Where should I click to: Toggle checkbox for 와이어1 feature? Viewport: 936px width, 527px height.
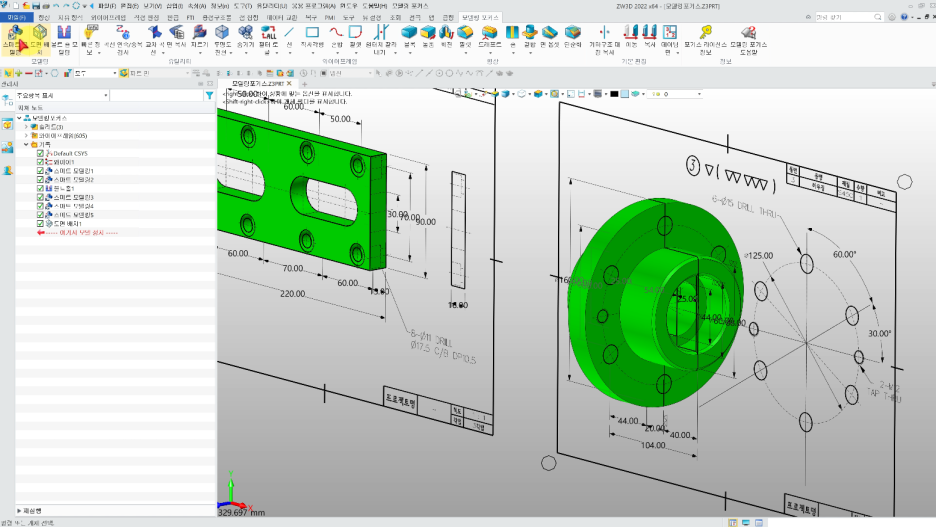click(x=40, y=162)
